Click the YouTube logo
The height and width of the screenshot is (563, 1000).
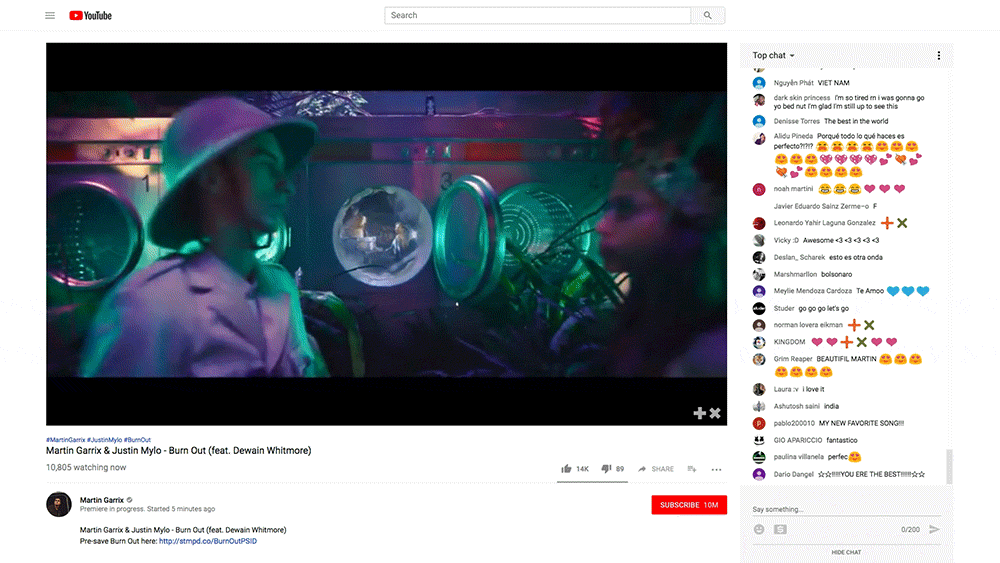(x=90, y=15)
